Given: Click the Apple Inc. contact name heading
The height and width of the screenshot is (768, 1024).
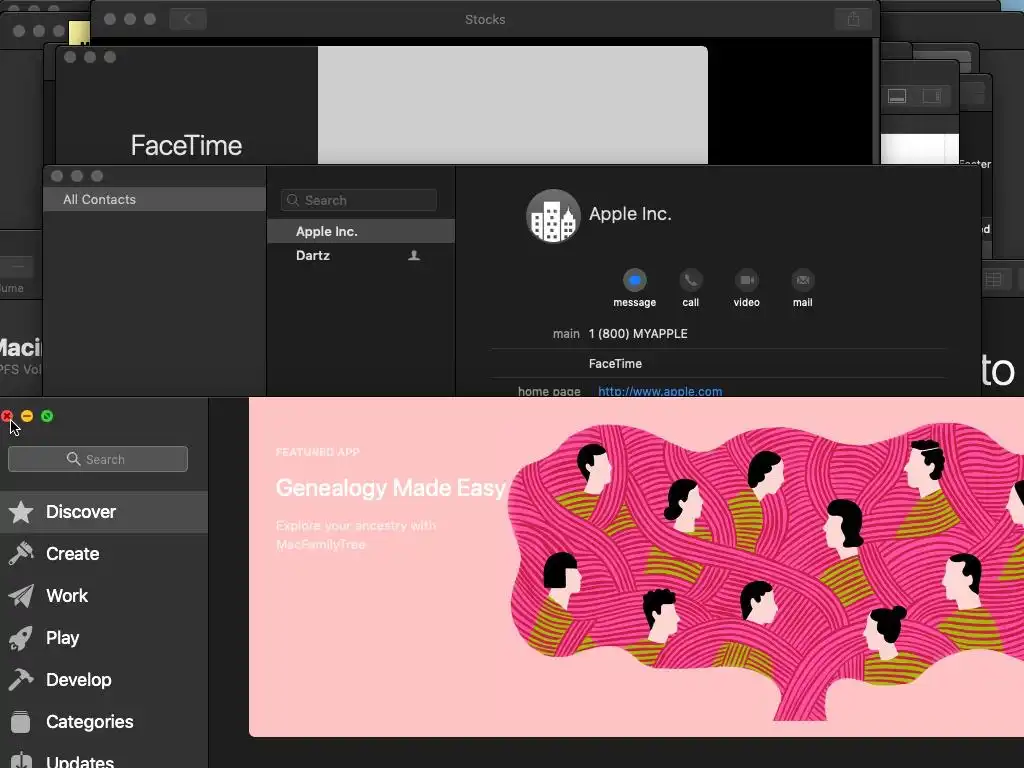Looking at the screenshot, I should (630, 214).
